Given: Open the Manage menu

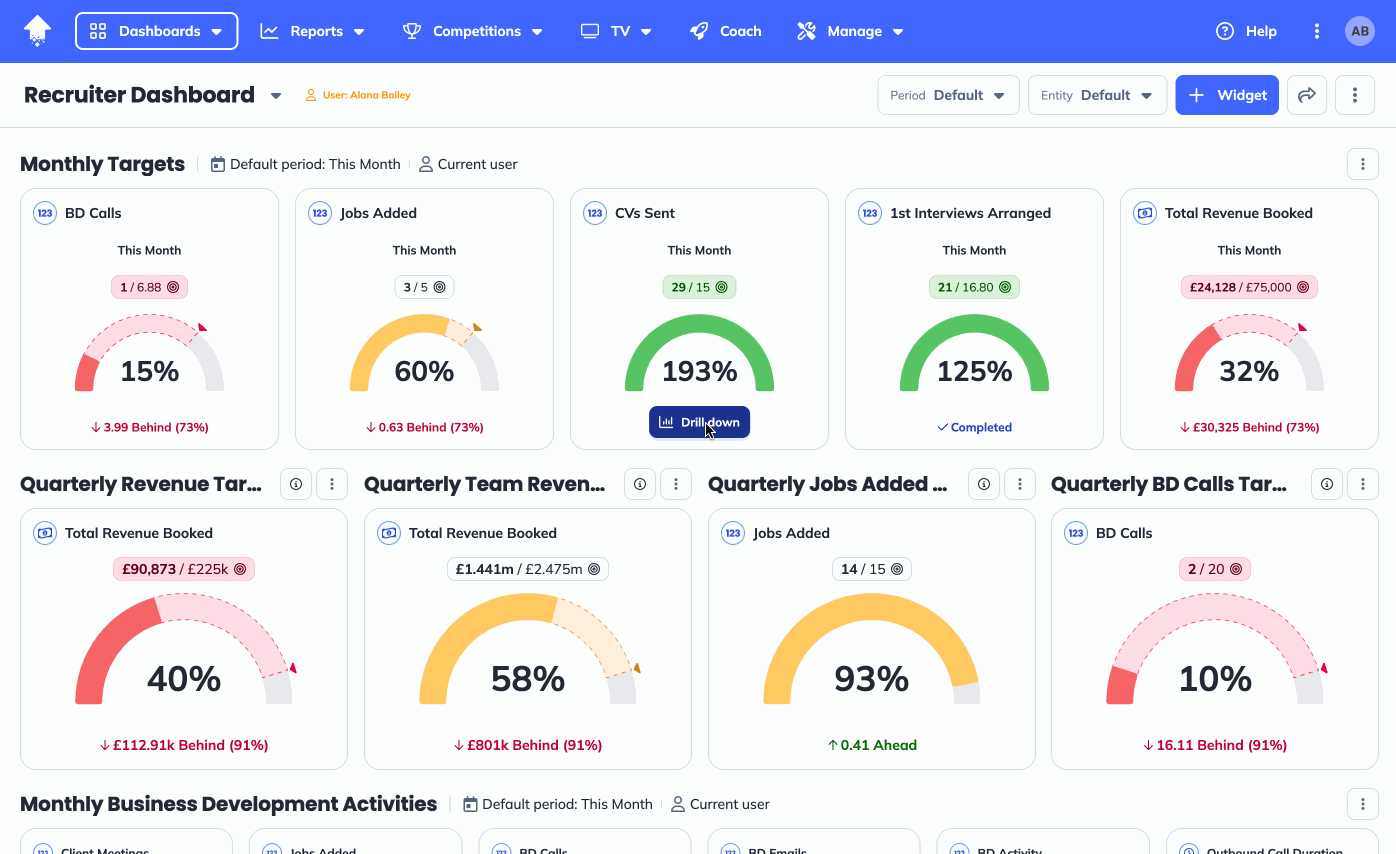Looking at the screenshot, I should (x=850, y=31).
